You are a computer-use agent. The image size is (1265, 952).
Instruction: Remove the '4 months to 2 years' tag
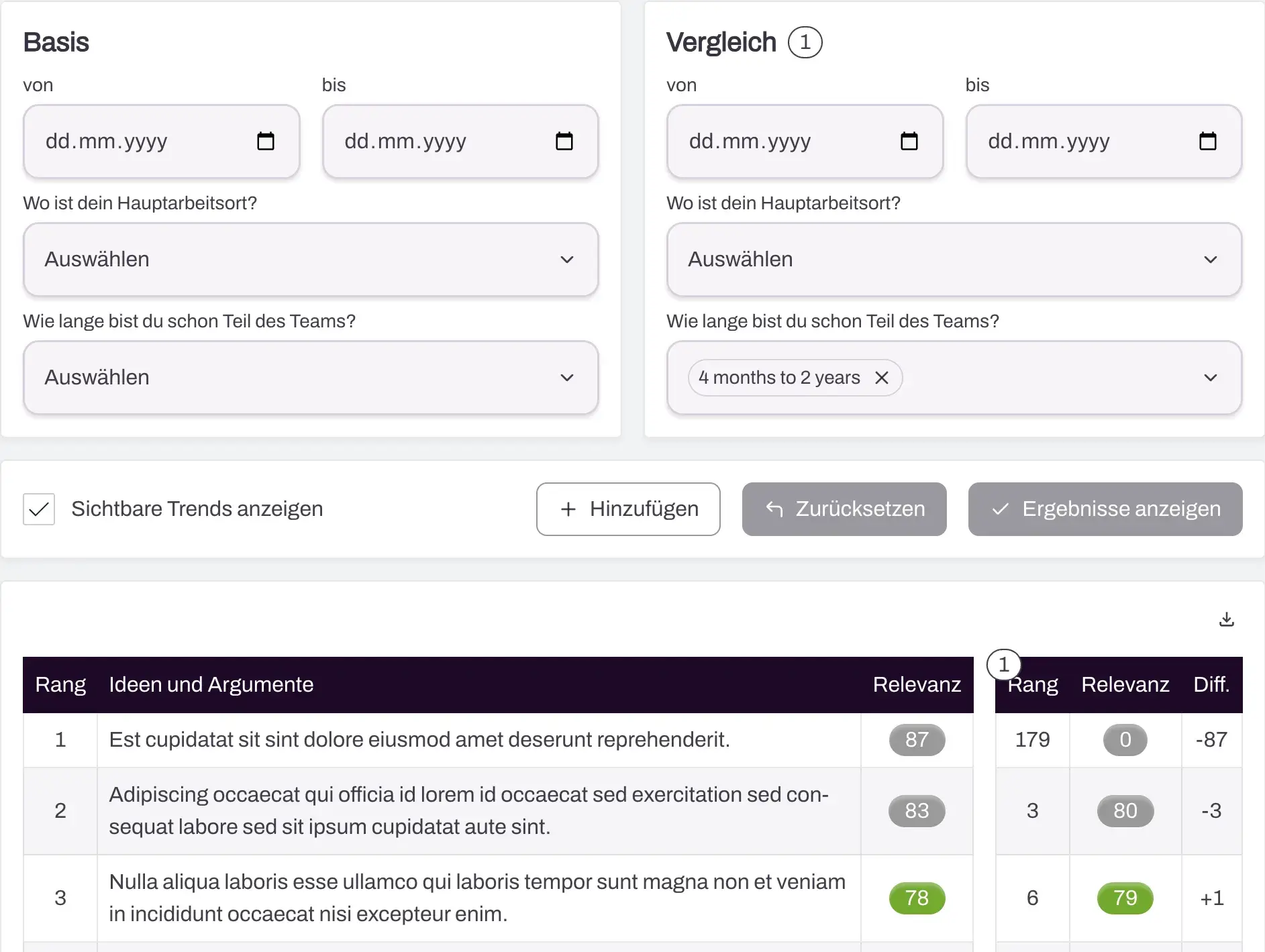pyautogui.click(x=882, y=378)
